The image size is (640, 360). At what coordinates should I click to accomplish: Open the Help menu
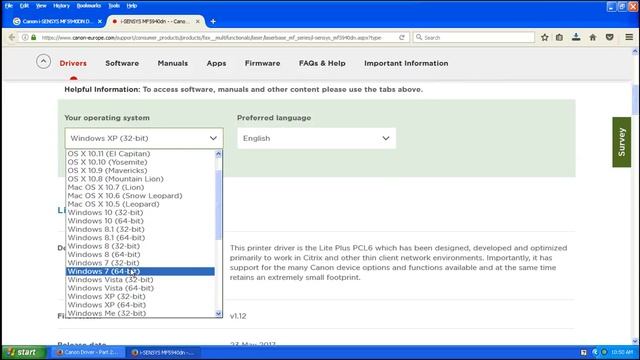pos(131,6)
